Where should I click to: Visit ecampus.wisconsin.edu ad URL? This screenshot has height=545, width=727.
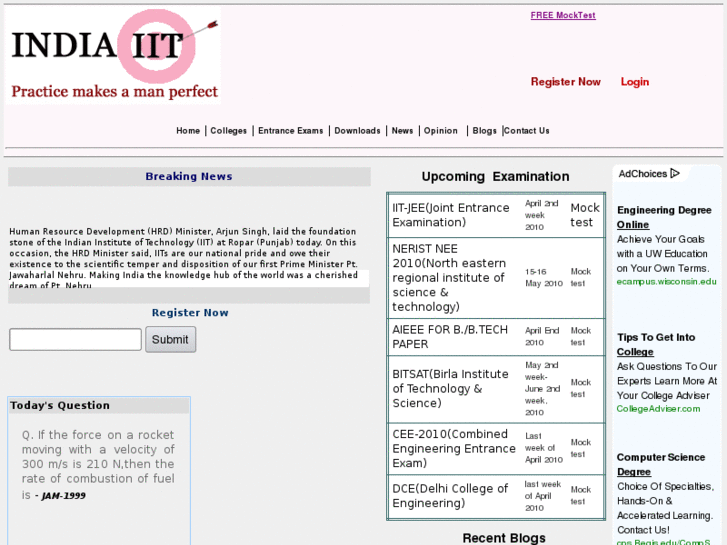coord(666,282)
